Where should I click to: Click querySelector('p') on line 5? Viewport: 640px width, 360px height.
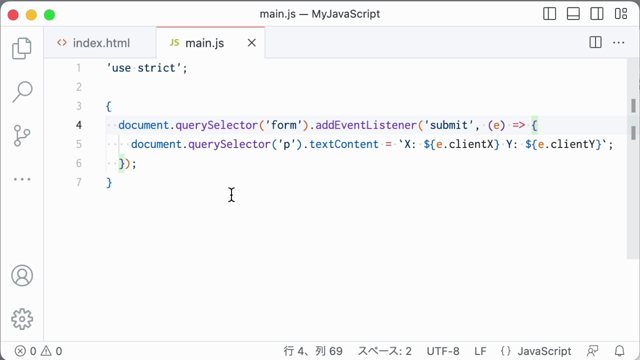click(245, 144)
